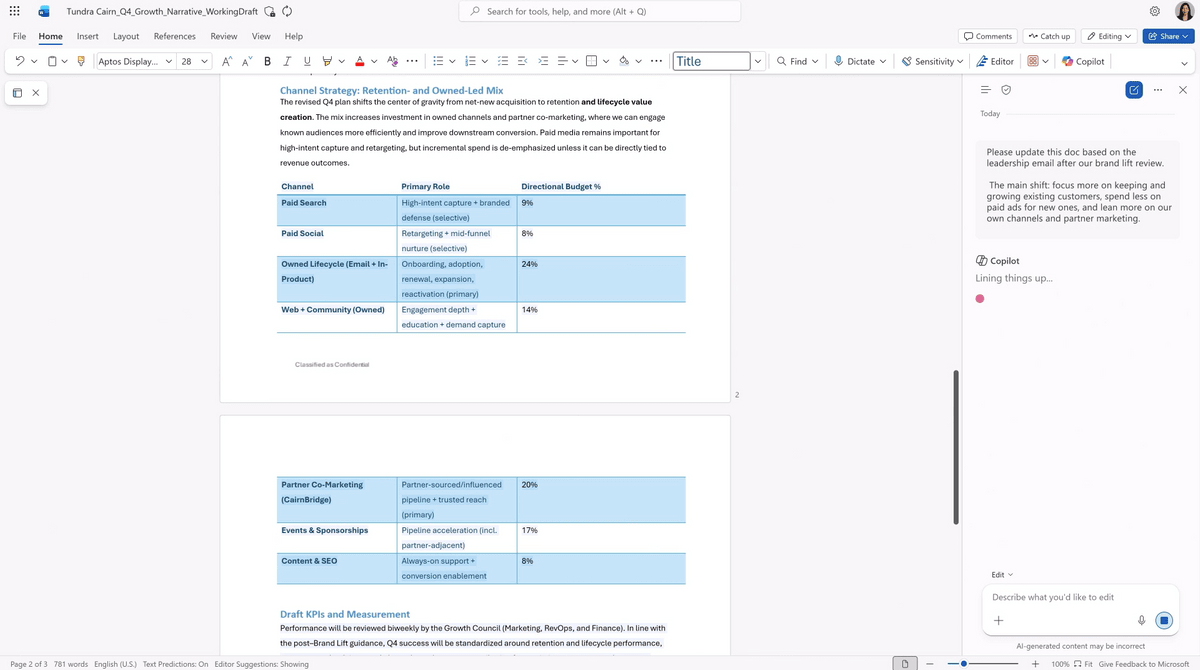Toggle underline formatting in the ribbon
1200x670 pixels.
[307, 61]
